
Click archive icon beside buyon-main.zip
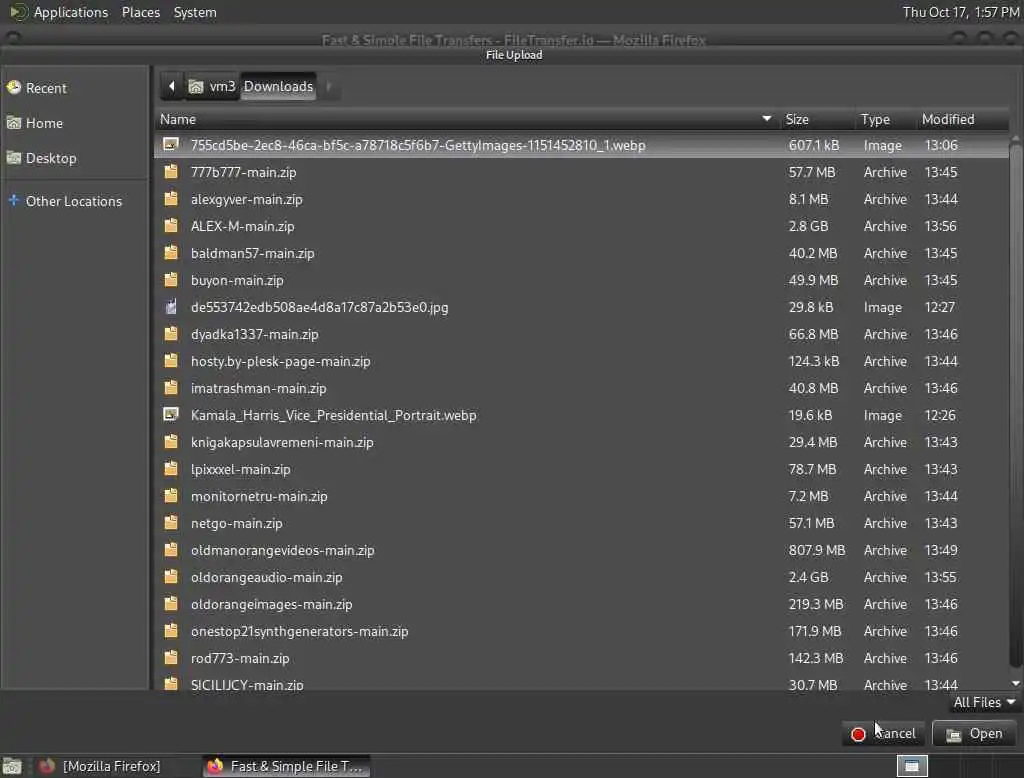click(x=170, y=280)
